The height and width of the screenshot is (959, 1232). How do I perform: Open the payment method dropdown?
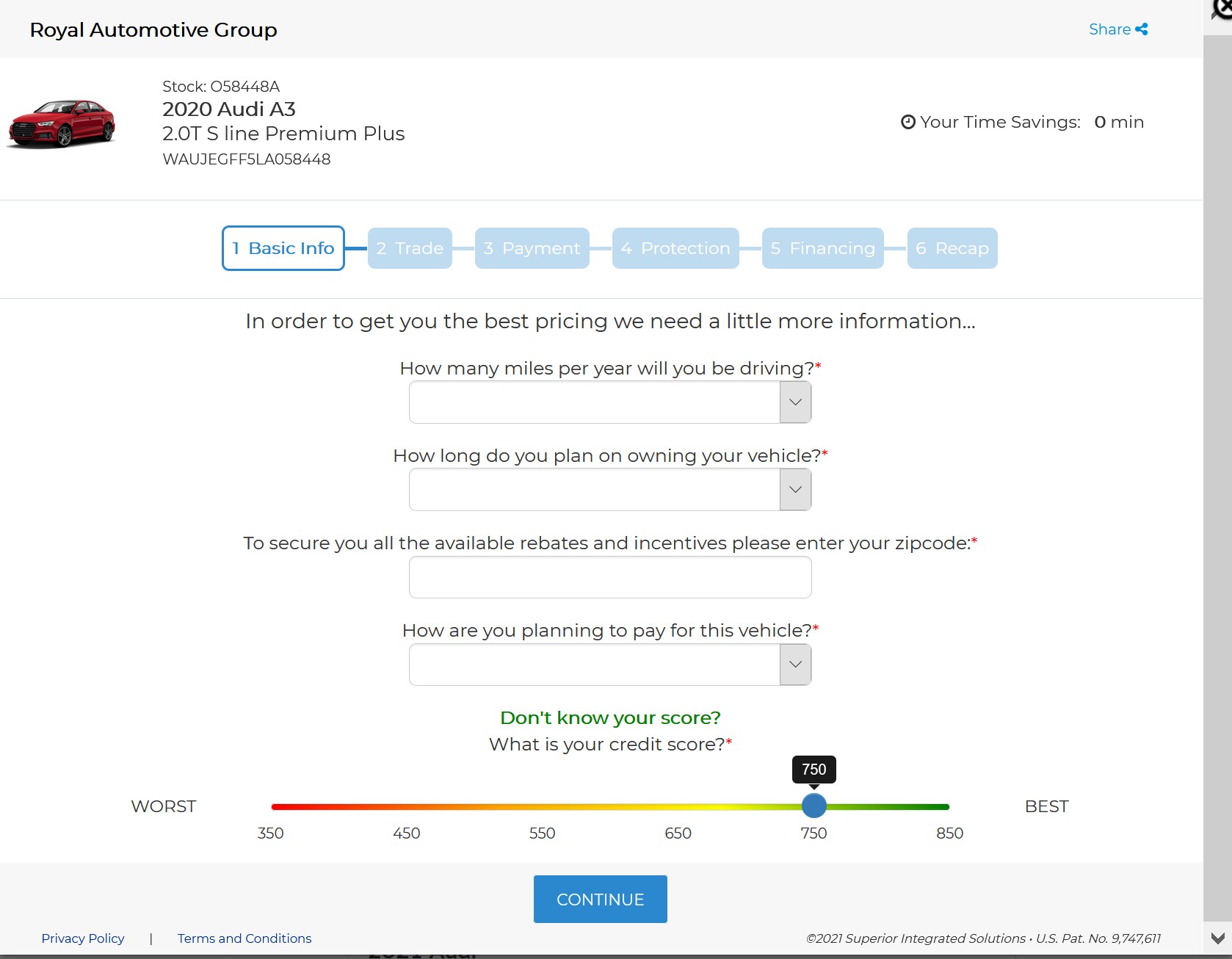pyautogui.click(x=610, y=665)
